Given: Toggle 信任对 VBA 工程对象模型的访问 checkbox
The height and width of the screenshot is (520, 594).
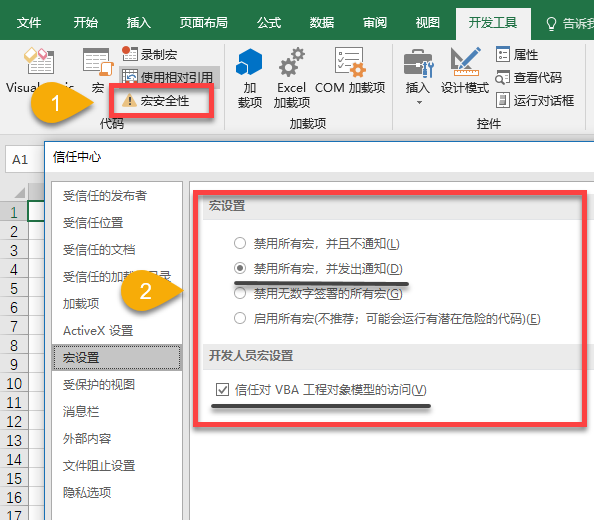Looking at the screenshot, I should point(222,389).
